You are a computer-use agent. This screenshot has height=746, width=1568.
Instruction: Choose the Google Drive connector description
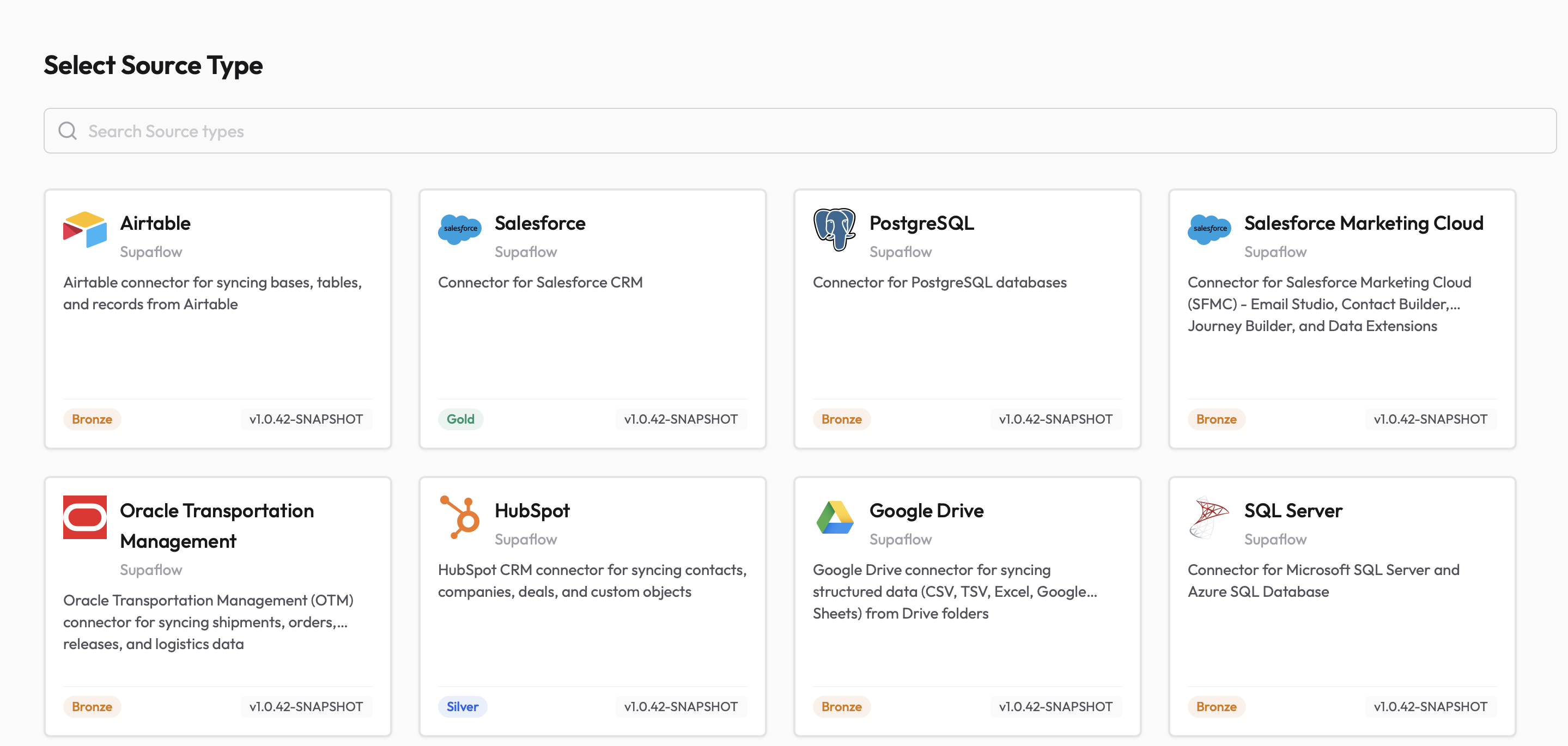pyautogui.click(x=955, y=591)
